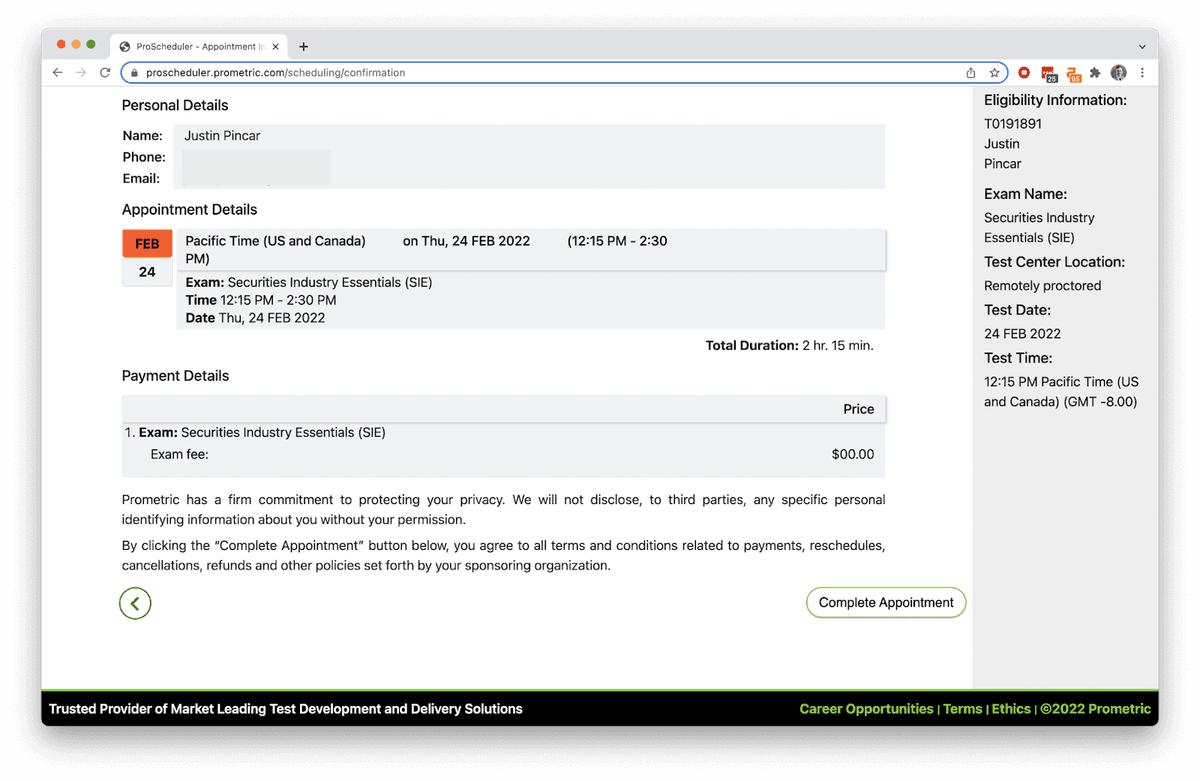The height and width of the screenshot is (781, 1200).
Task: Close the ProScheduler tab
Action: click(276, 46)
